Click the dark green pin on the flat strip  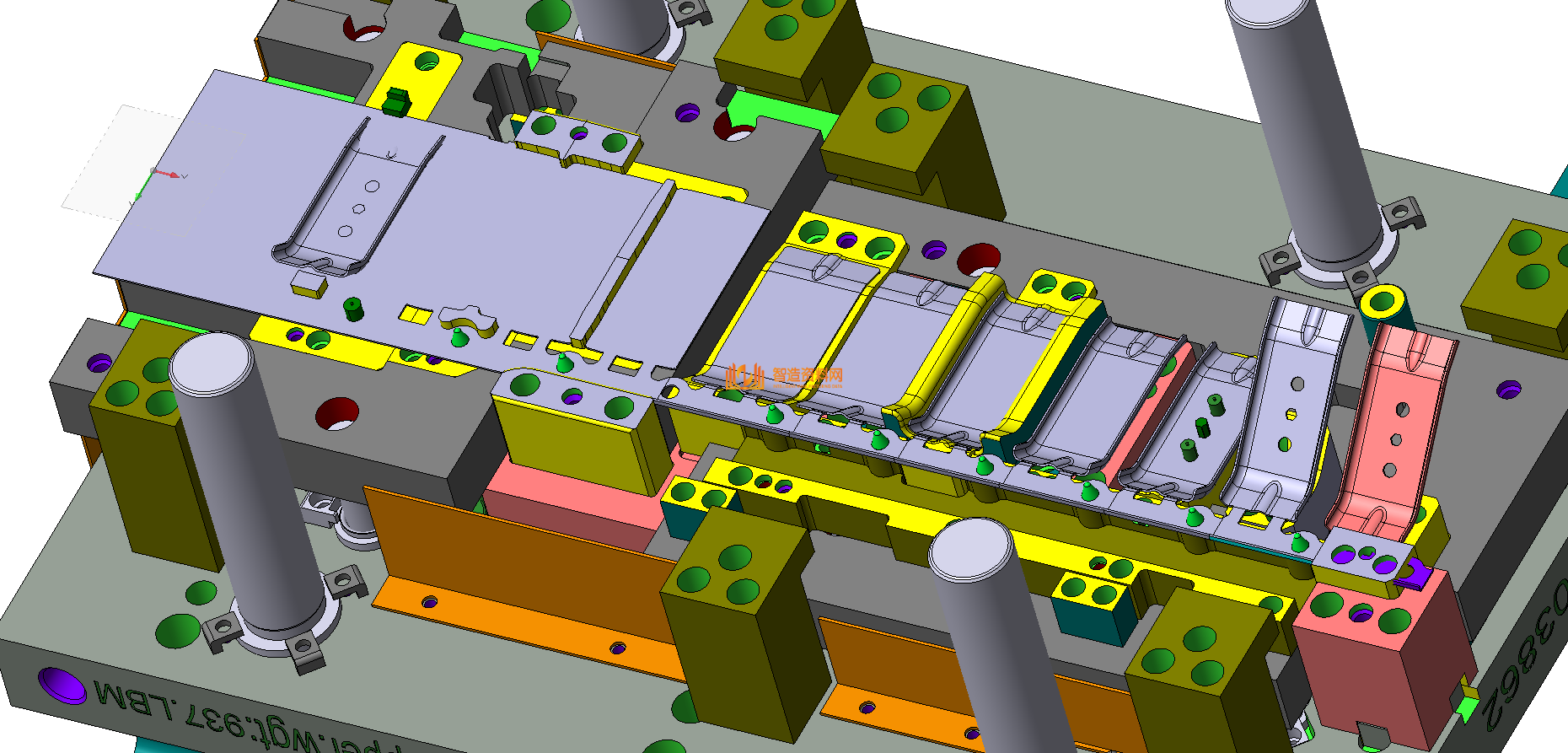[354, 309]
